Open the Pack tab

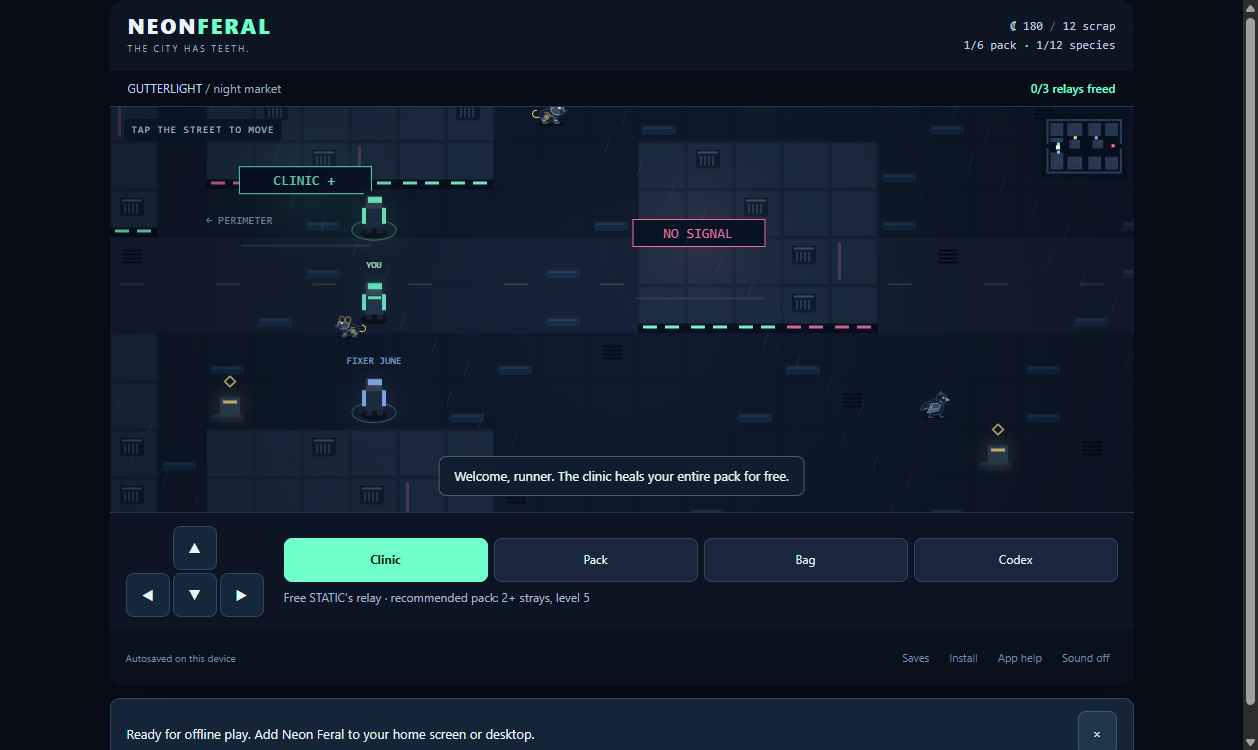pyautogui.click(x=596, y=560)
